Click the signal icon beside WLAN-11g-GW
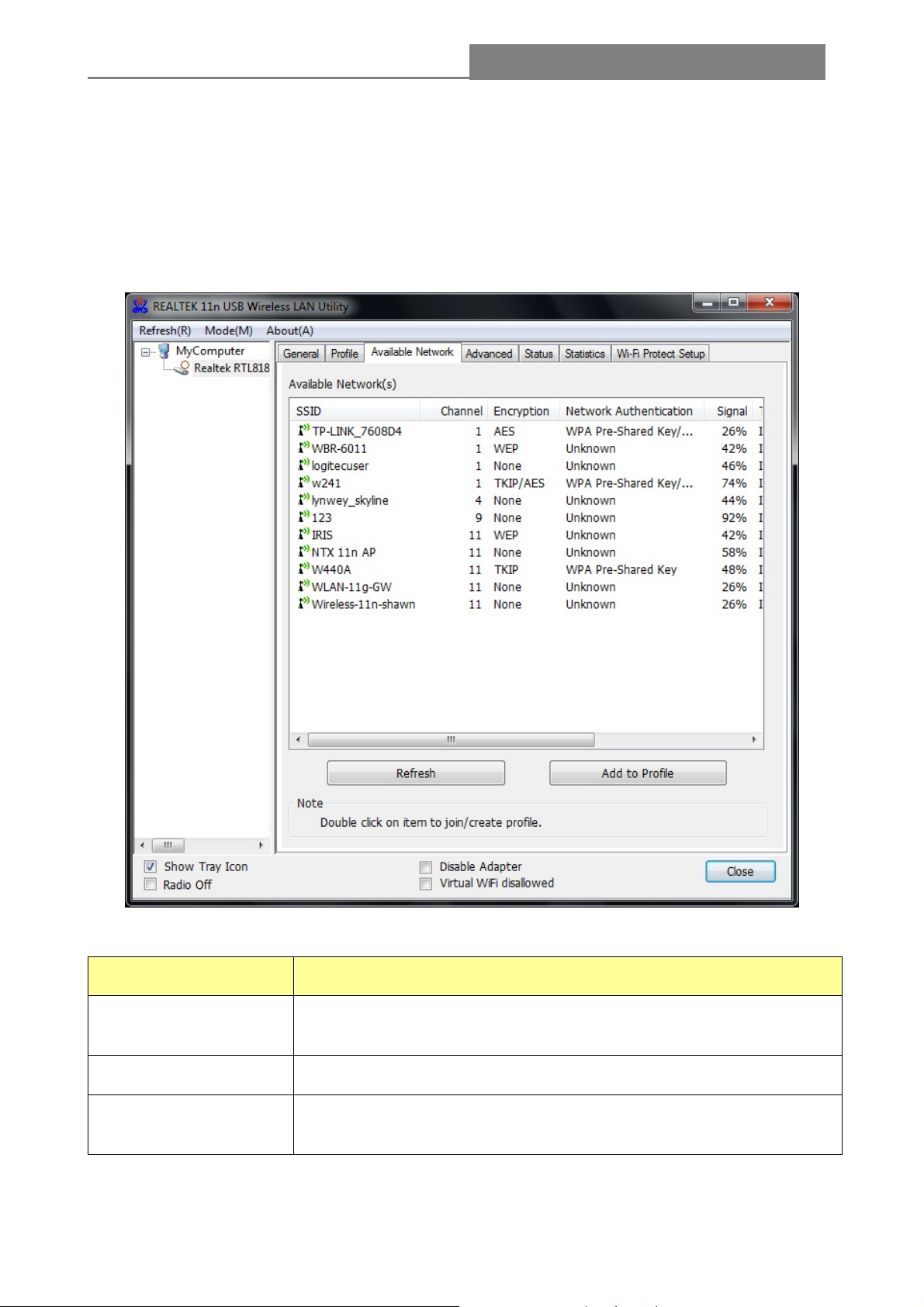 click(304, 586)
